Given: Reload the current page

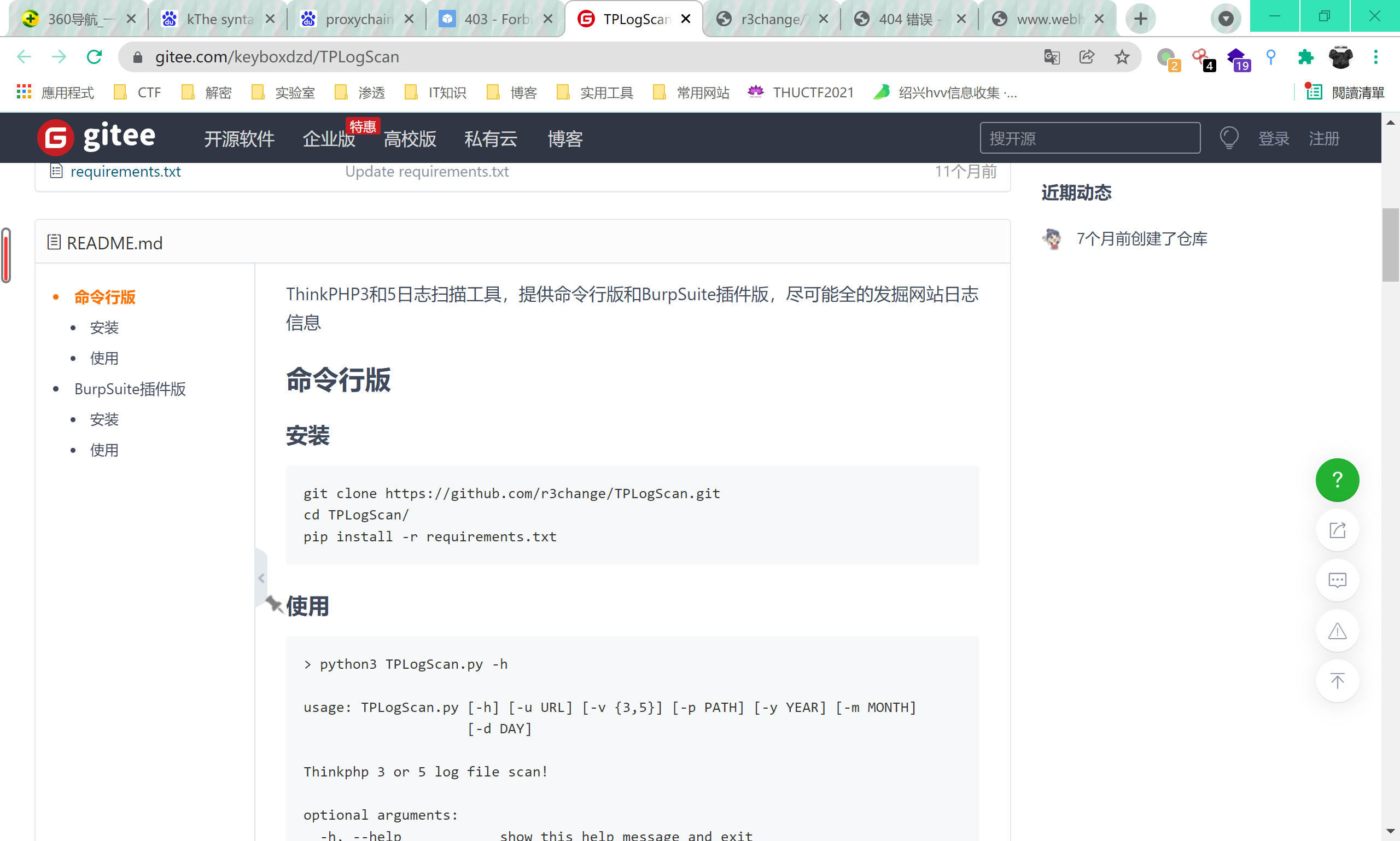Looking at the screenshot, I should point(94,57).
